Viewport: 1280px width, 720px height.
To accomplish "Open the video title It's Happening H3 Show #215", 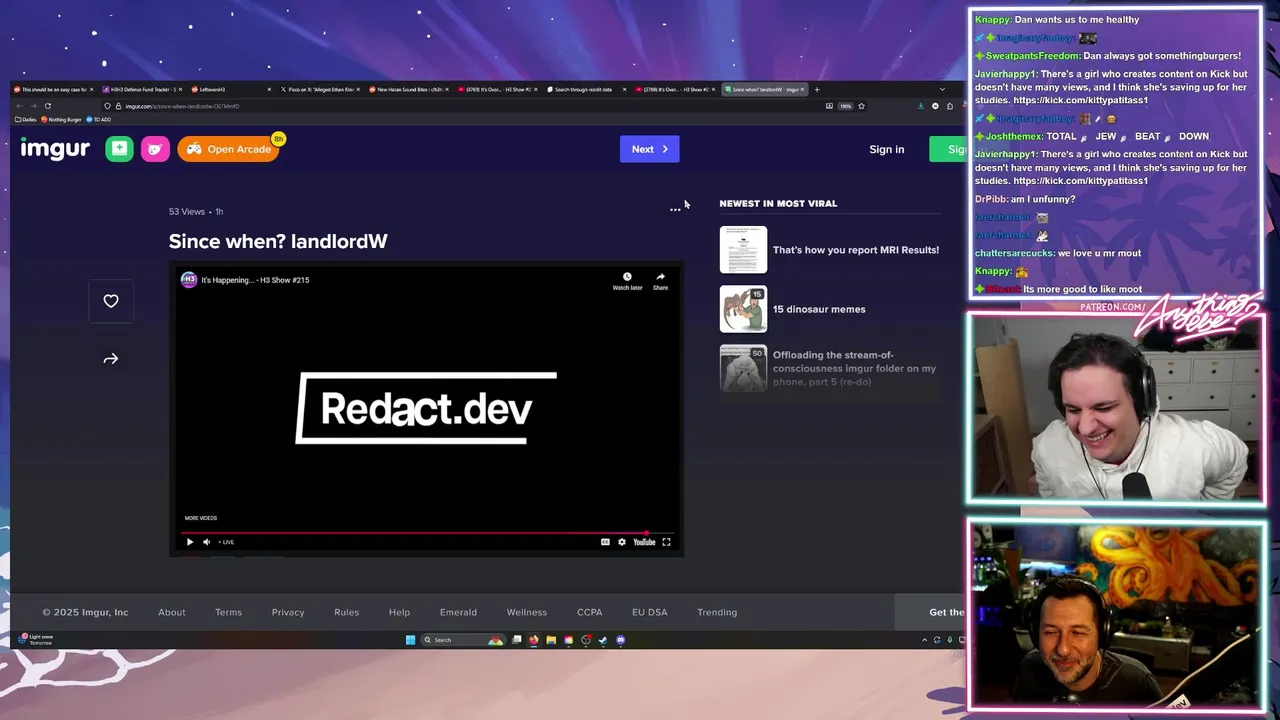I will 255,280.
